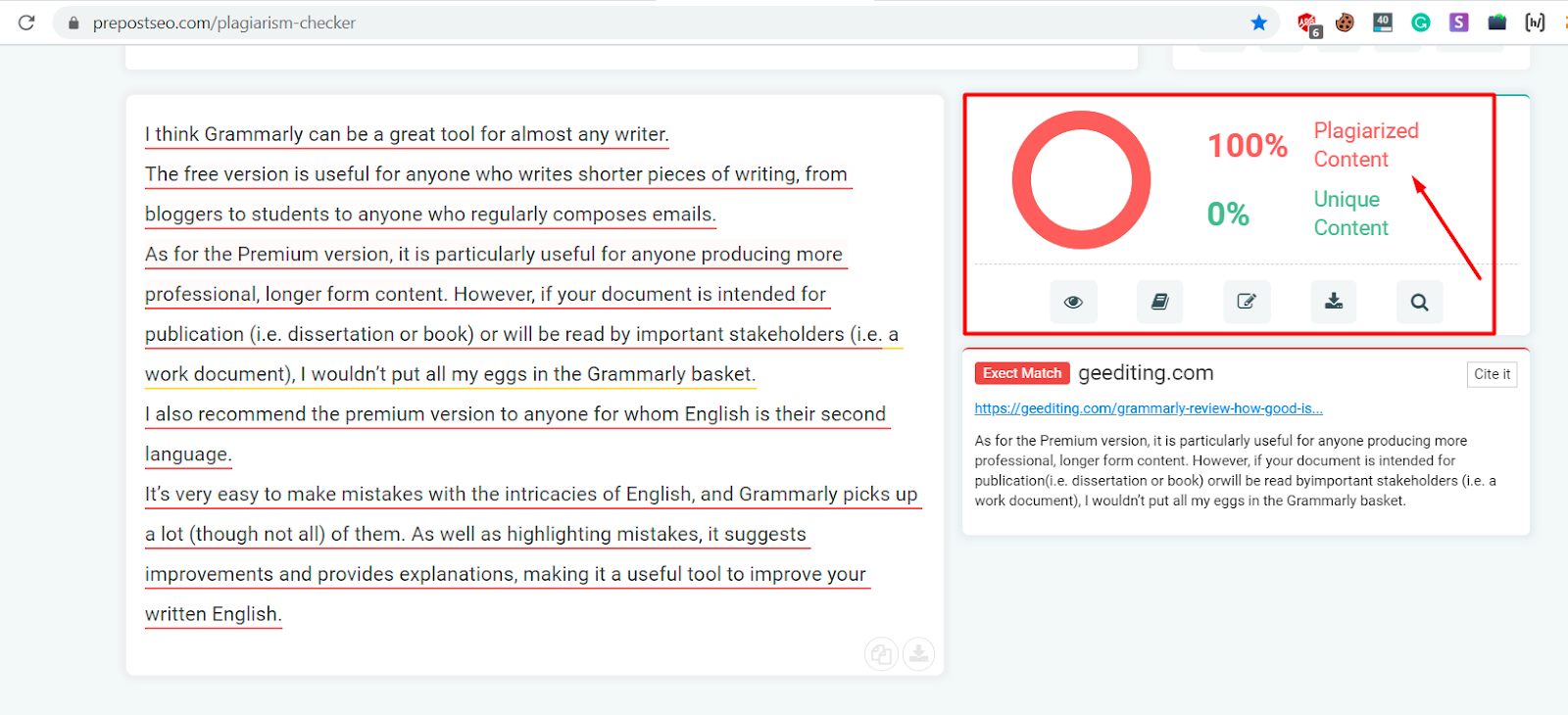Select sentence 'I think Grammarly can be a great tool'
Screen dimensions: 1568x715
[408, 134]
